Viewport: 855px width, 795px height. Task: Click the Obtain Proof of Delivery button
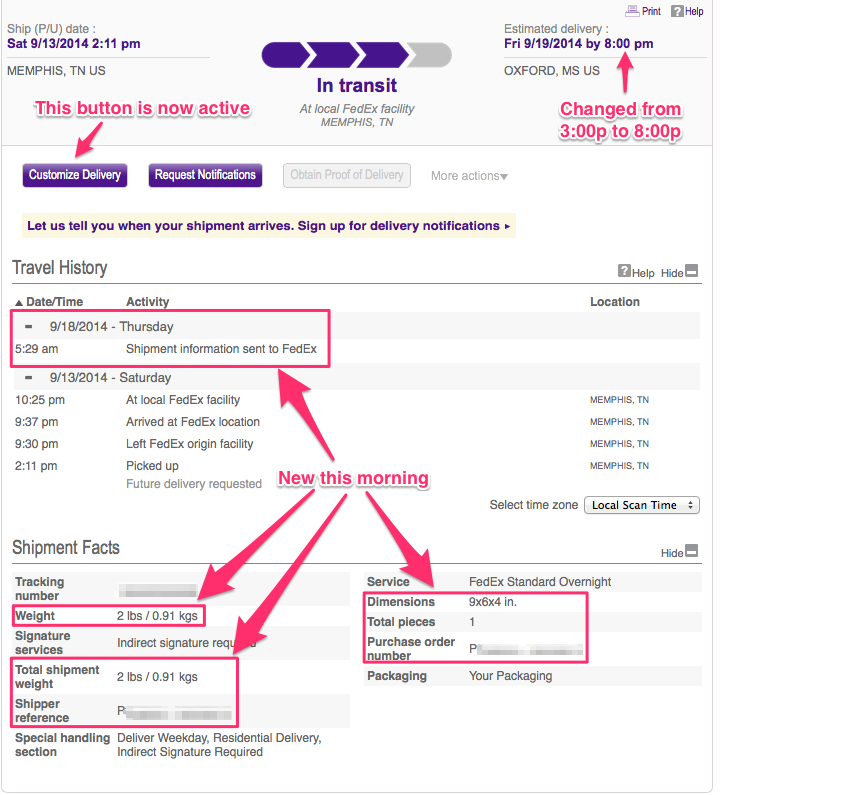(347, 175)
